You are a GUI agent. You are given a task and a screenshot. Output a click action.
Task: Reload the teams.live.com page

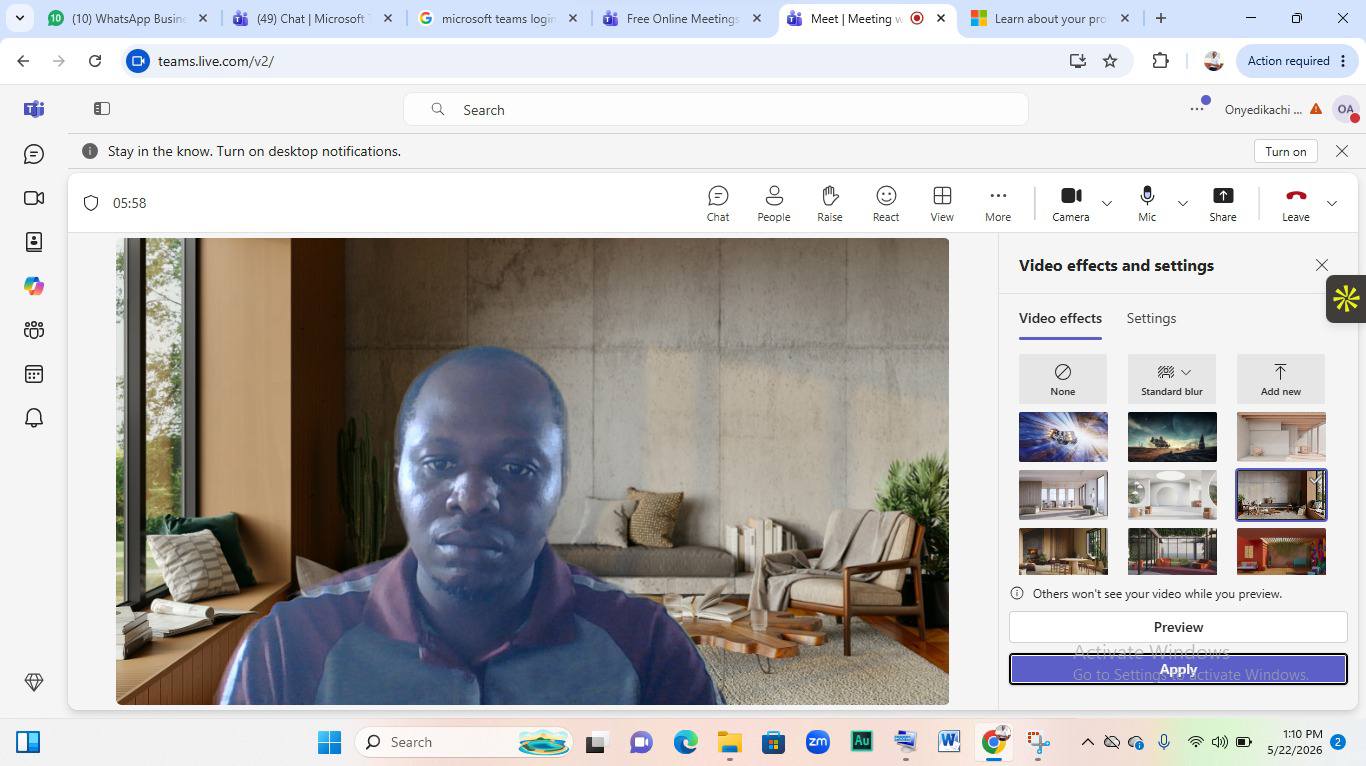95,61
